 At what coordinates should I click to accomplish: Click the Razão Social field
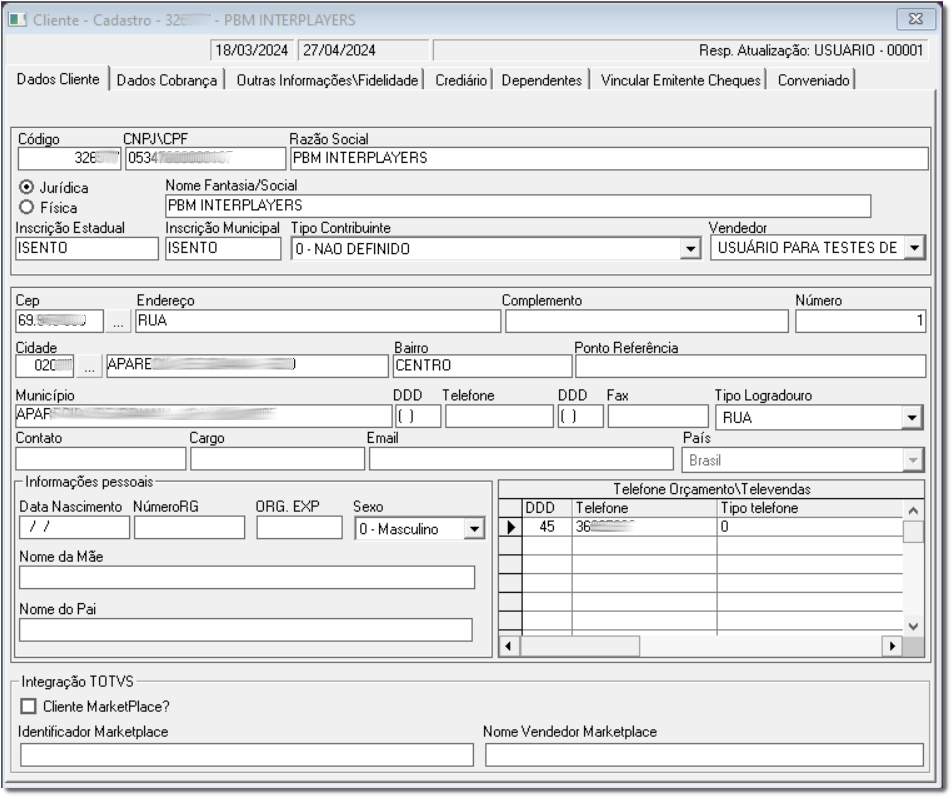click(609, 158)
